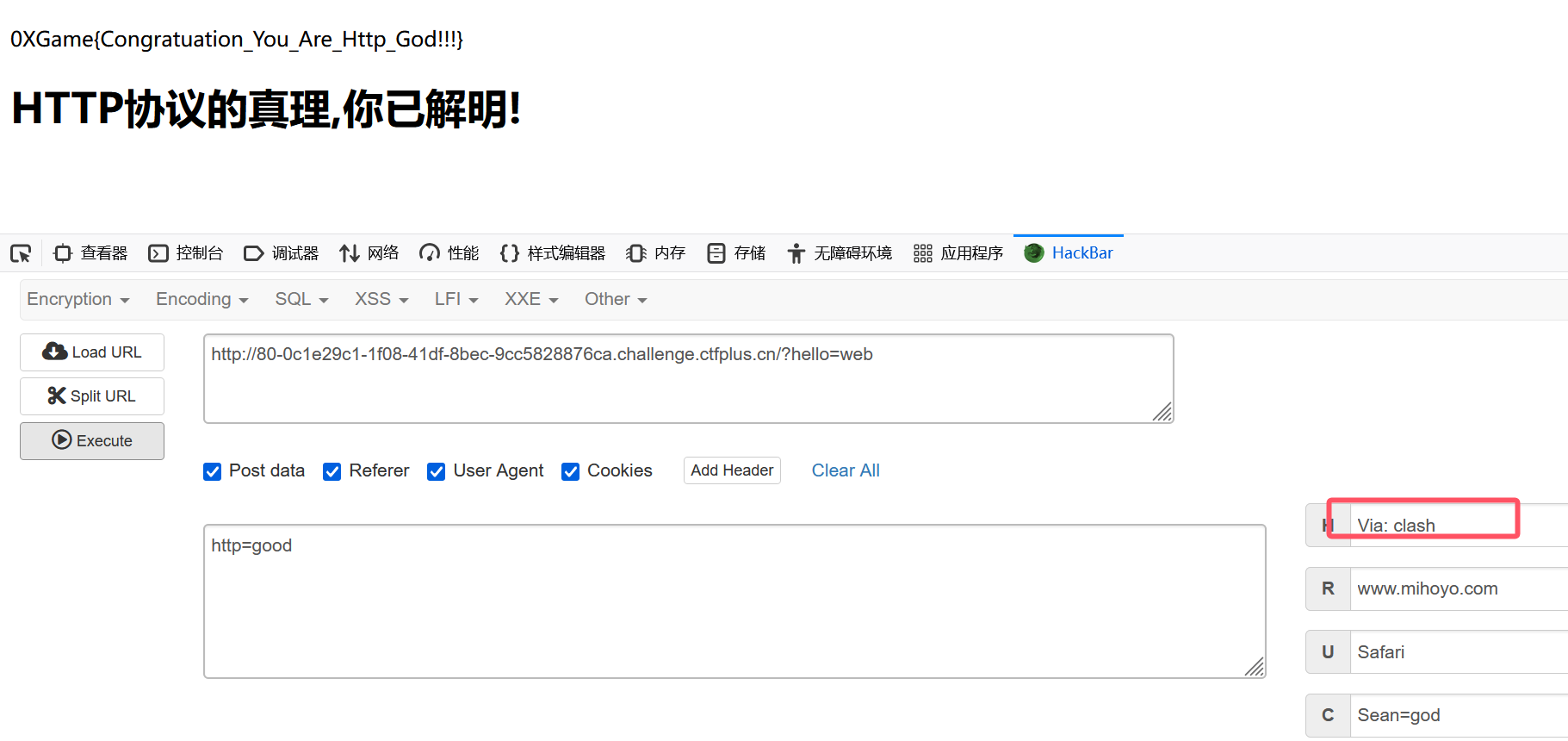Click the Clear All link

point(846,470)
